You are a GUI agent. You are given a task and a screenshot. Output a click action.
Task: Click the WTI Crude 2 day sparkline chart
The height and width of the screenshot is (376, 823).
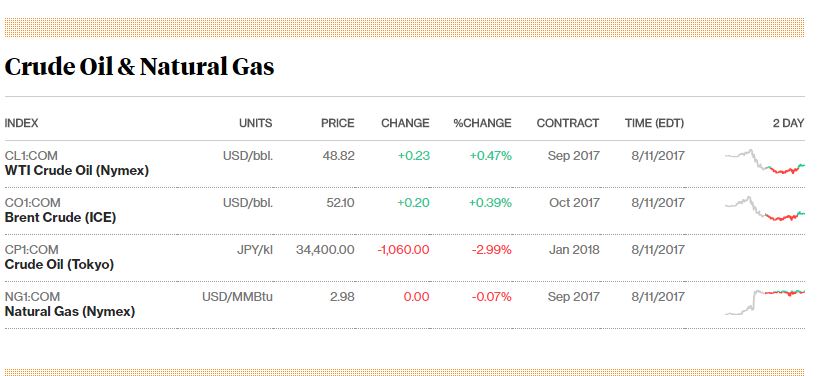point(765,161)
